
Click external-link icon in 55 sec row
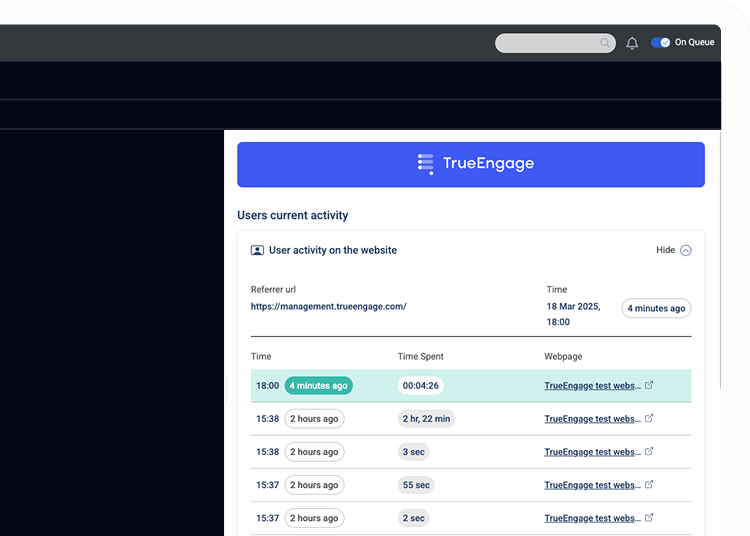click(x=649, y=484)
